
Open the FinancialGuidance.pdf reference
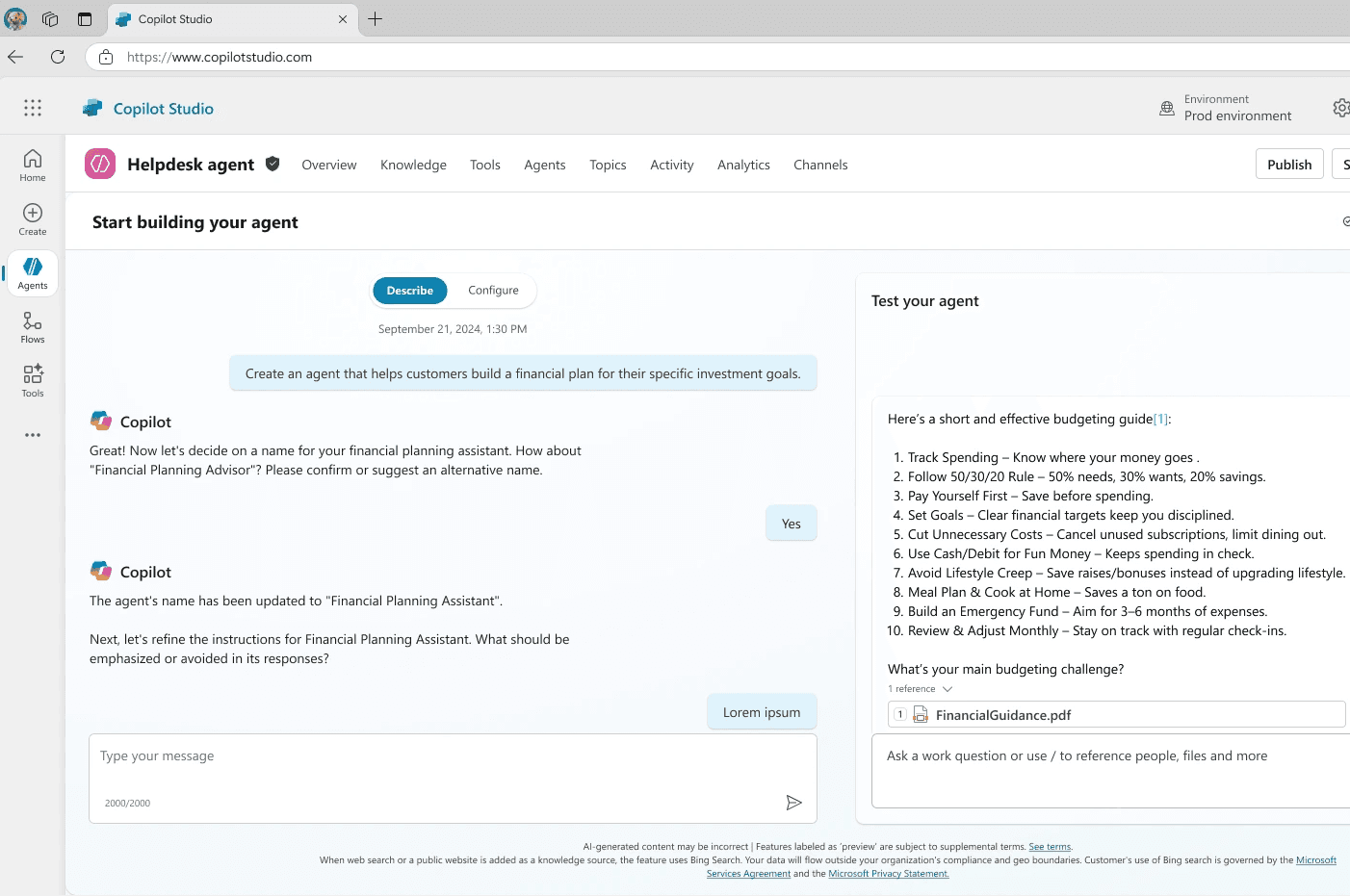point(1116,714)
